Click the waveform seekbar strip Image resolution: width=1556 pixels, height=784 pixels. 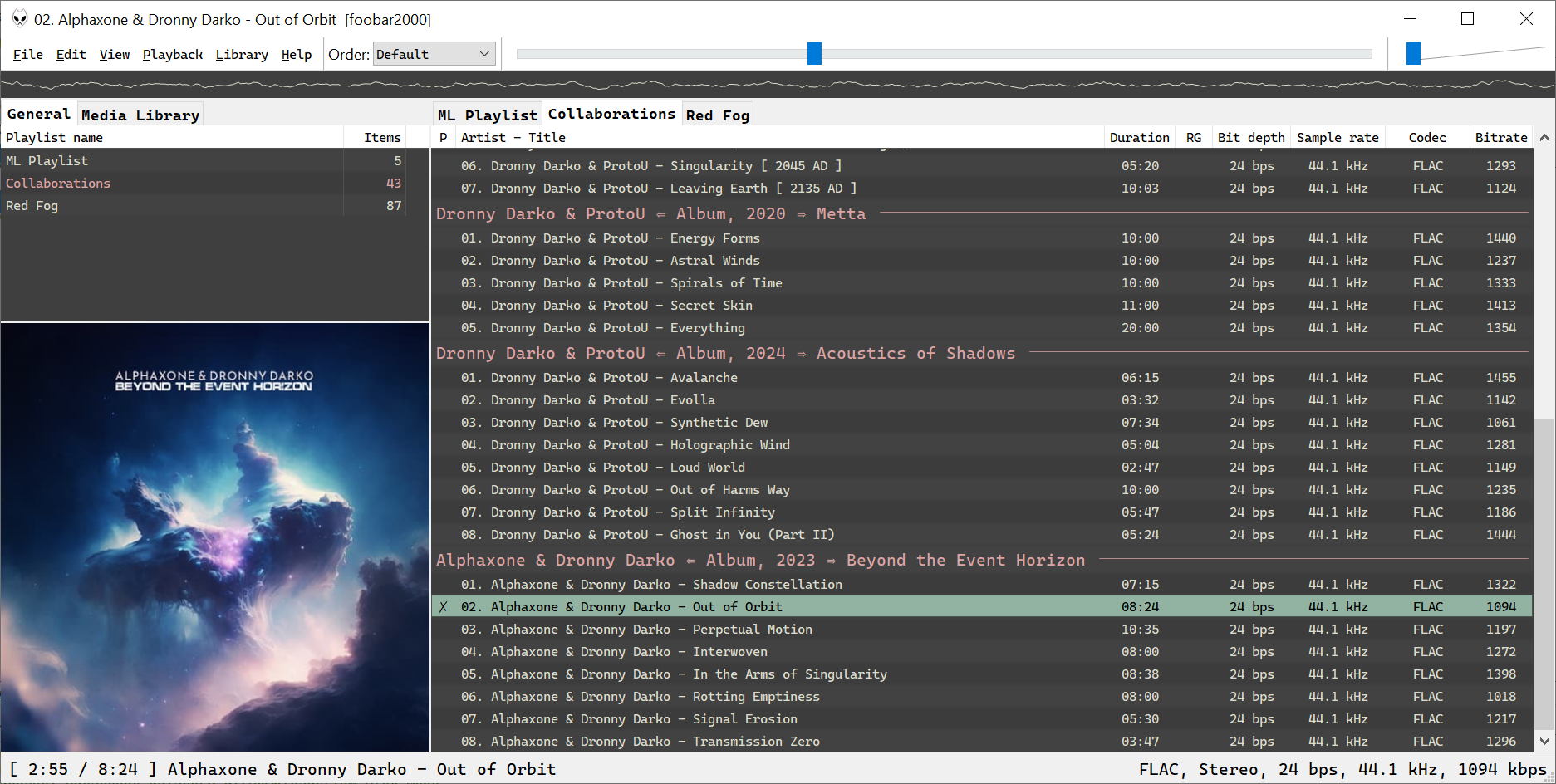[x=778, y=84]
